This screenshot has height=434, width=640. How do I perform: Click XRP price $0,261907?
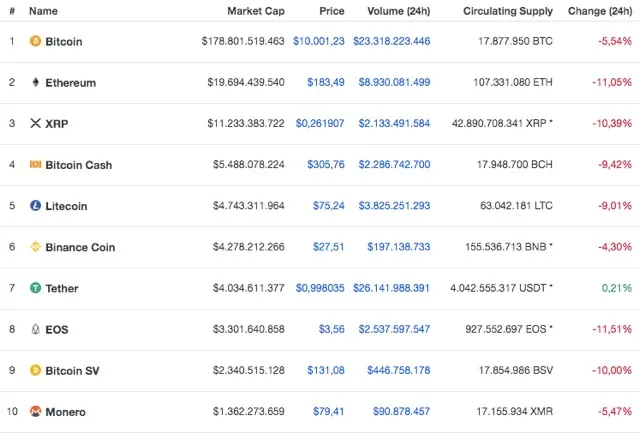(x=320, y=123)
